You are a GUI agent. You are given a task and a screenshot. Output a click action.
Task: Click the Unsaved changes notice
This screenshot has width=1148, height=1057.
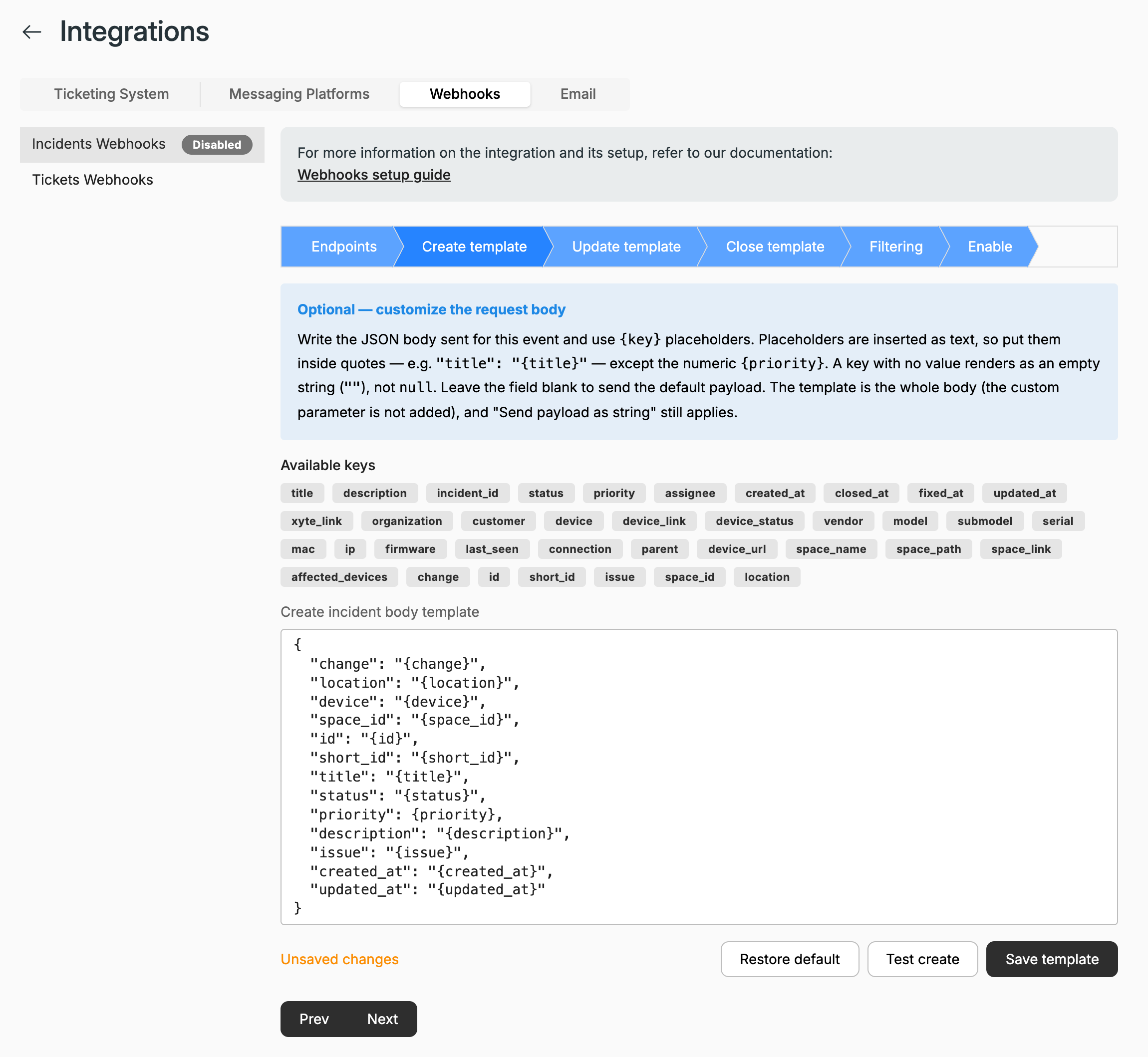point(339,959)
